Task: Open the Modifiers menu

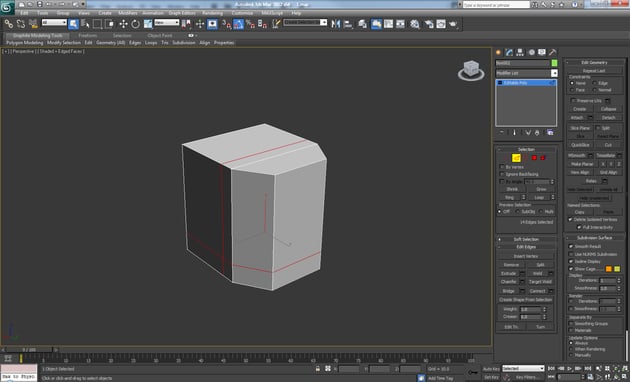Action: pos(128,13)
